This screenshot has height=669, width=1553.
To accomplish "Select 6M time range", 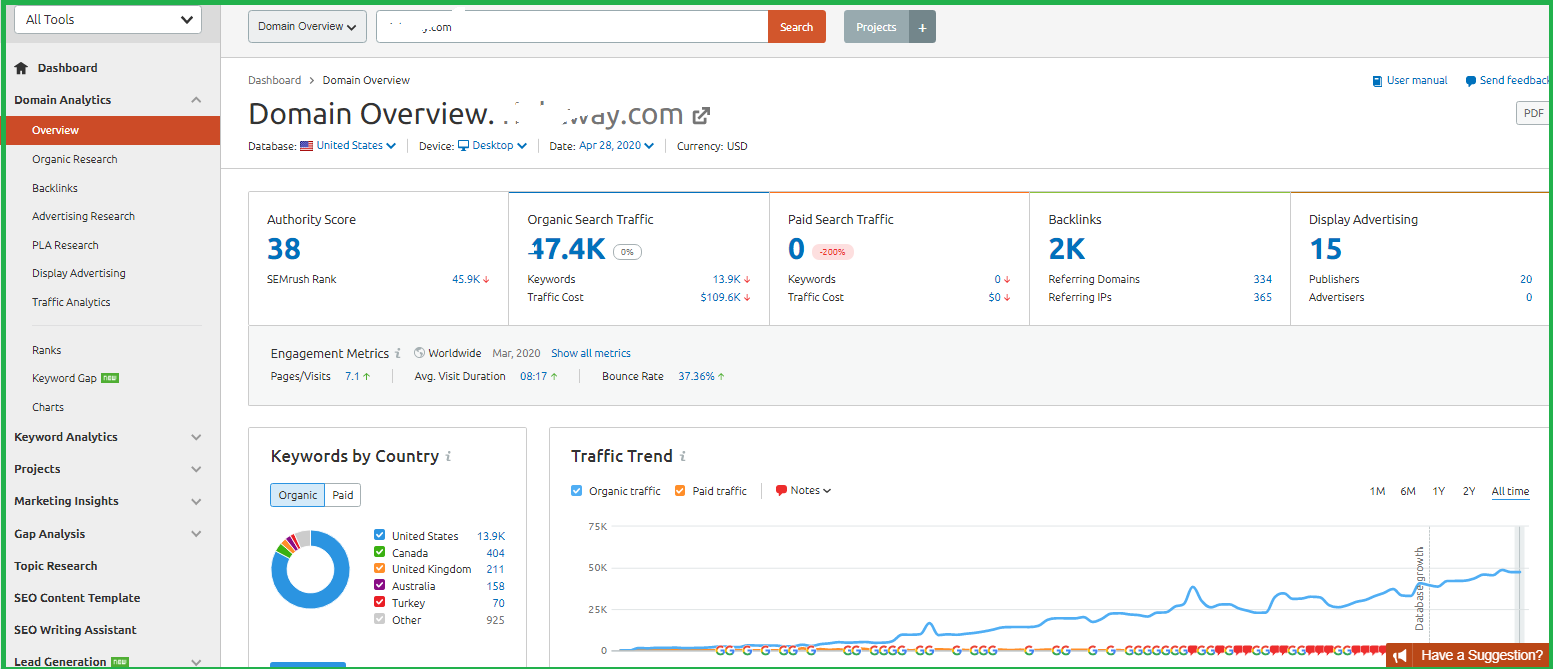I will coord(1408,491).
